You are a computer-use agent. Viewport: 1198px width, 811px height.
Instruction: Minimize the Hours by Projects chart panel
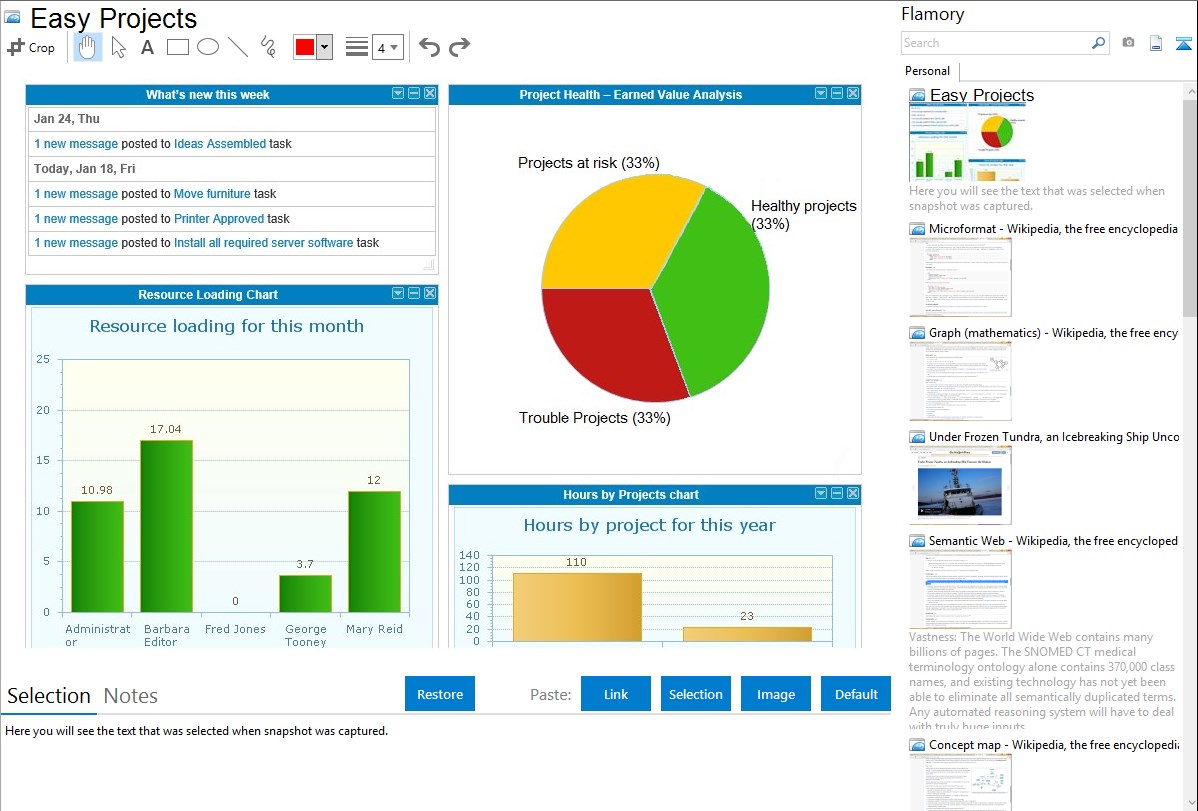tap(837, 494)
